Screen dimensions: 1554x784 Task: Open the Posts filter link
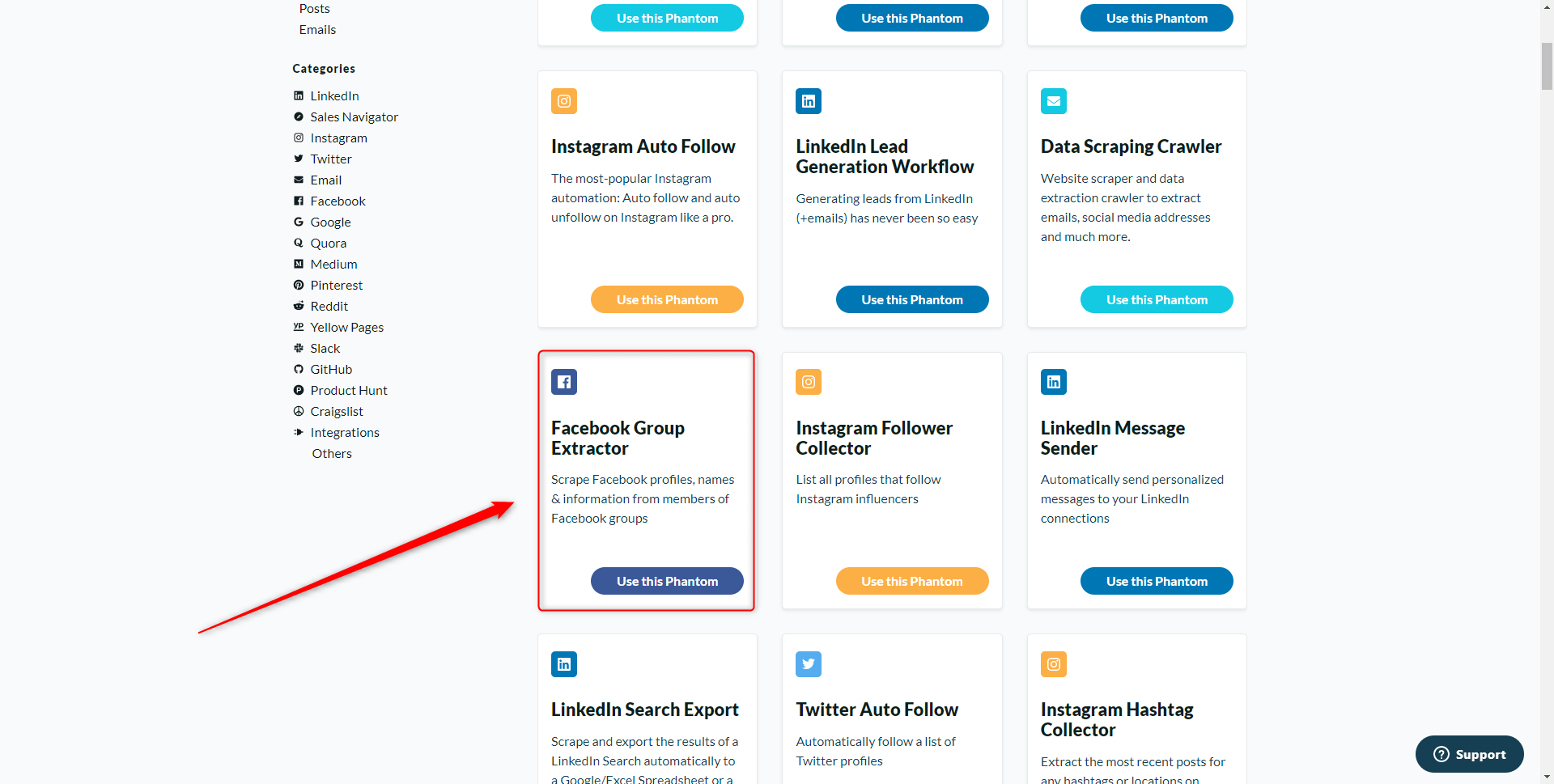(314, 8)
